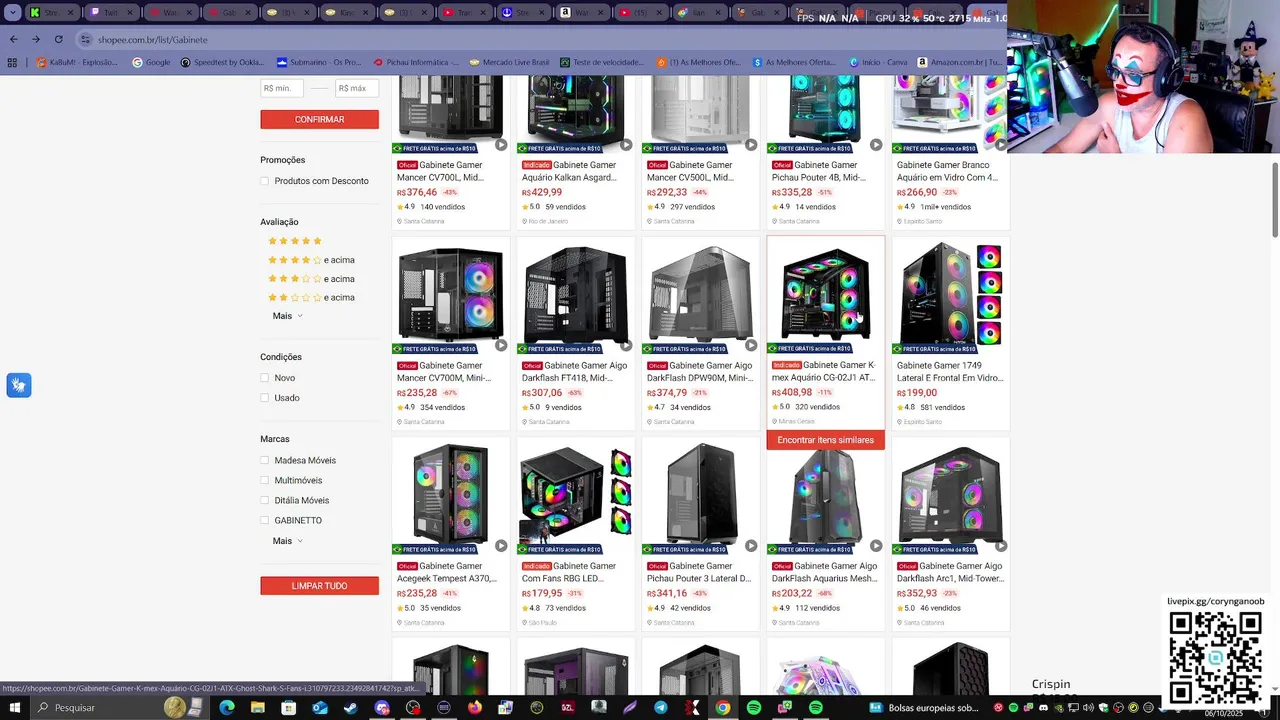Open File Explorer from the taskbar

point(257,707)
